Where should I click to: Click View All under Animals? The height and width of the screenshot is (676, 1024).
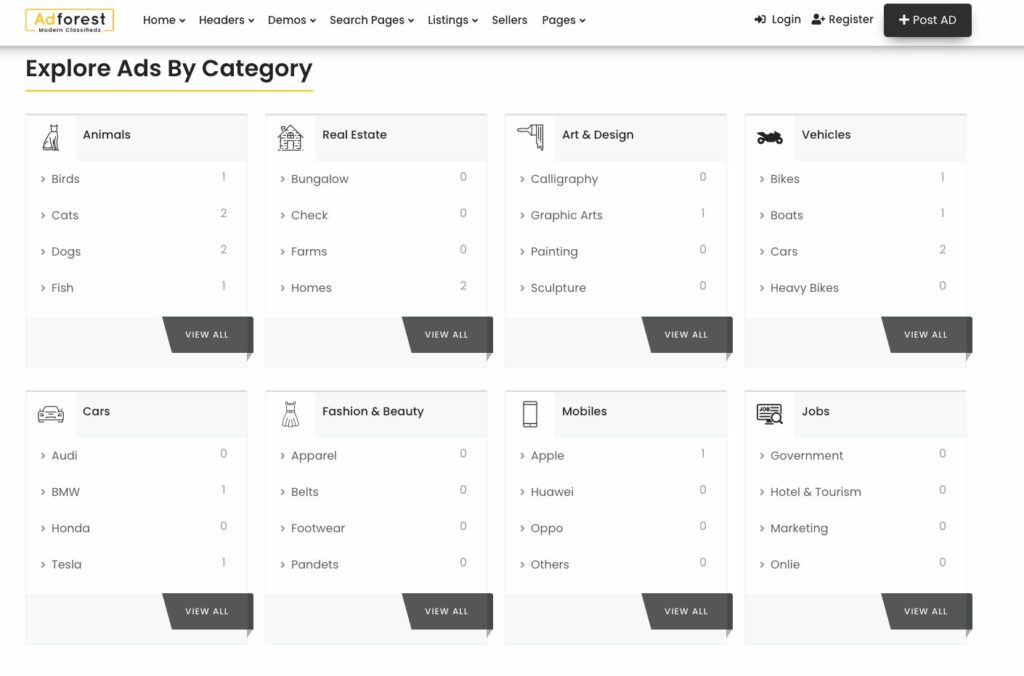click(x=207, y=335)
